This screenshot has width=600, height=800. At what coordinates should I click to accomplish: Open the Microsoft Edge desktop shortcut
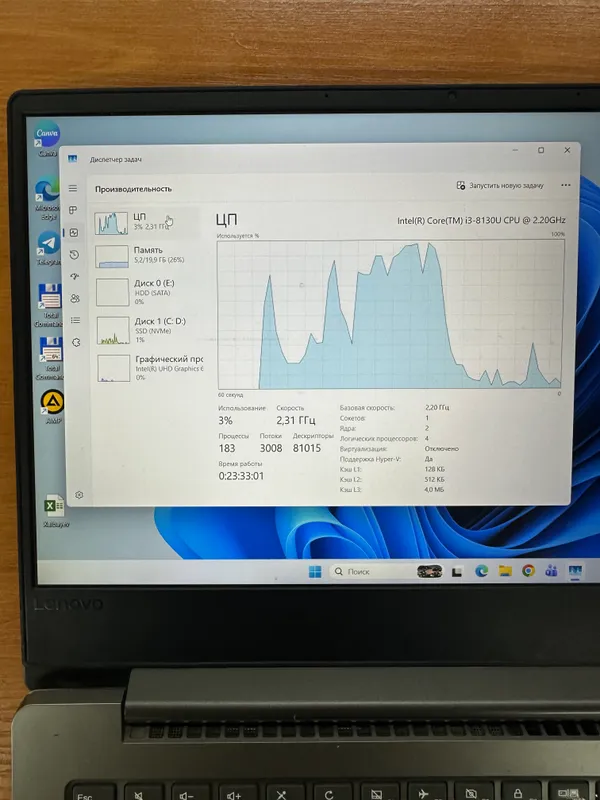coord(47,198)
